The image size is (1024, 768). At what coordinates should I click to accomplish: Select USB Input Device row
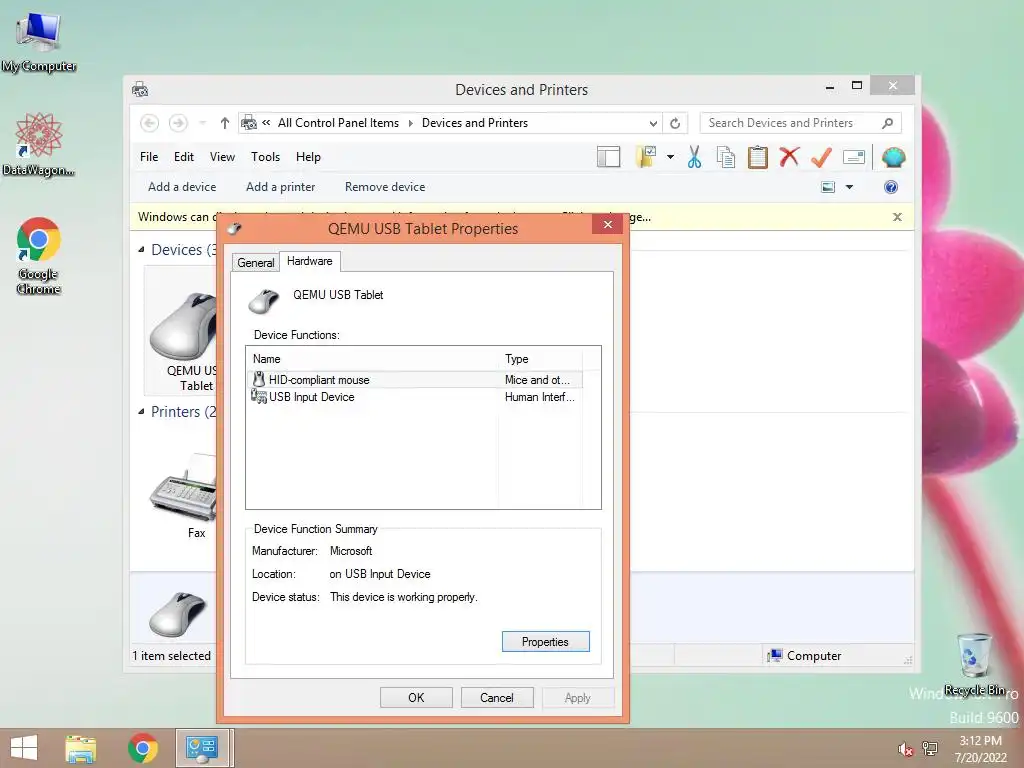pyautogui.click(x=414, y=397)
